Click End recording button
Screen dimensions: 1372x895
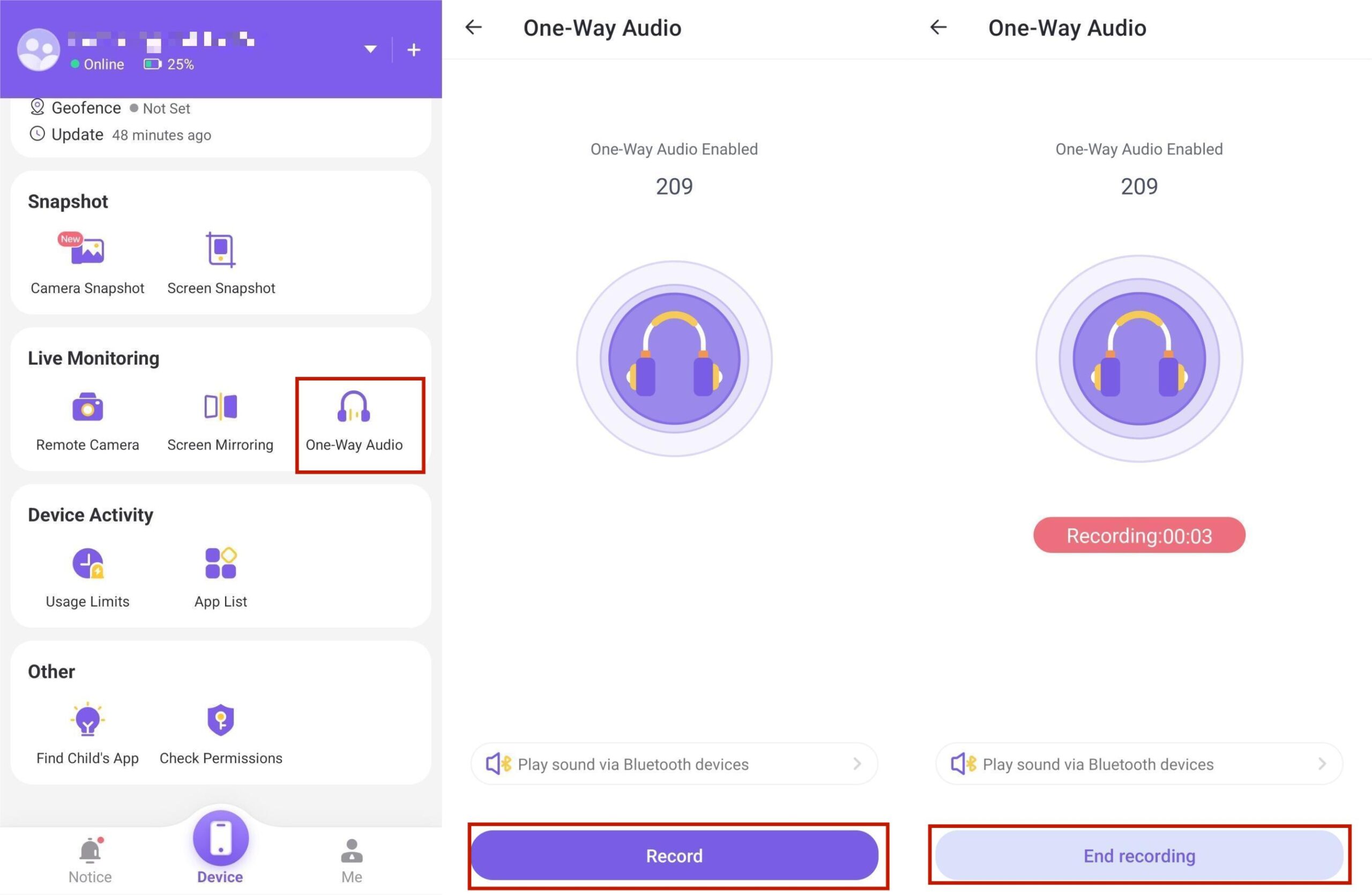[x=1139, y=855]
